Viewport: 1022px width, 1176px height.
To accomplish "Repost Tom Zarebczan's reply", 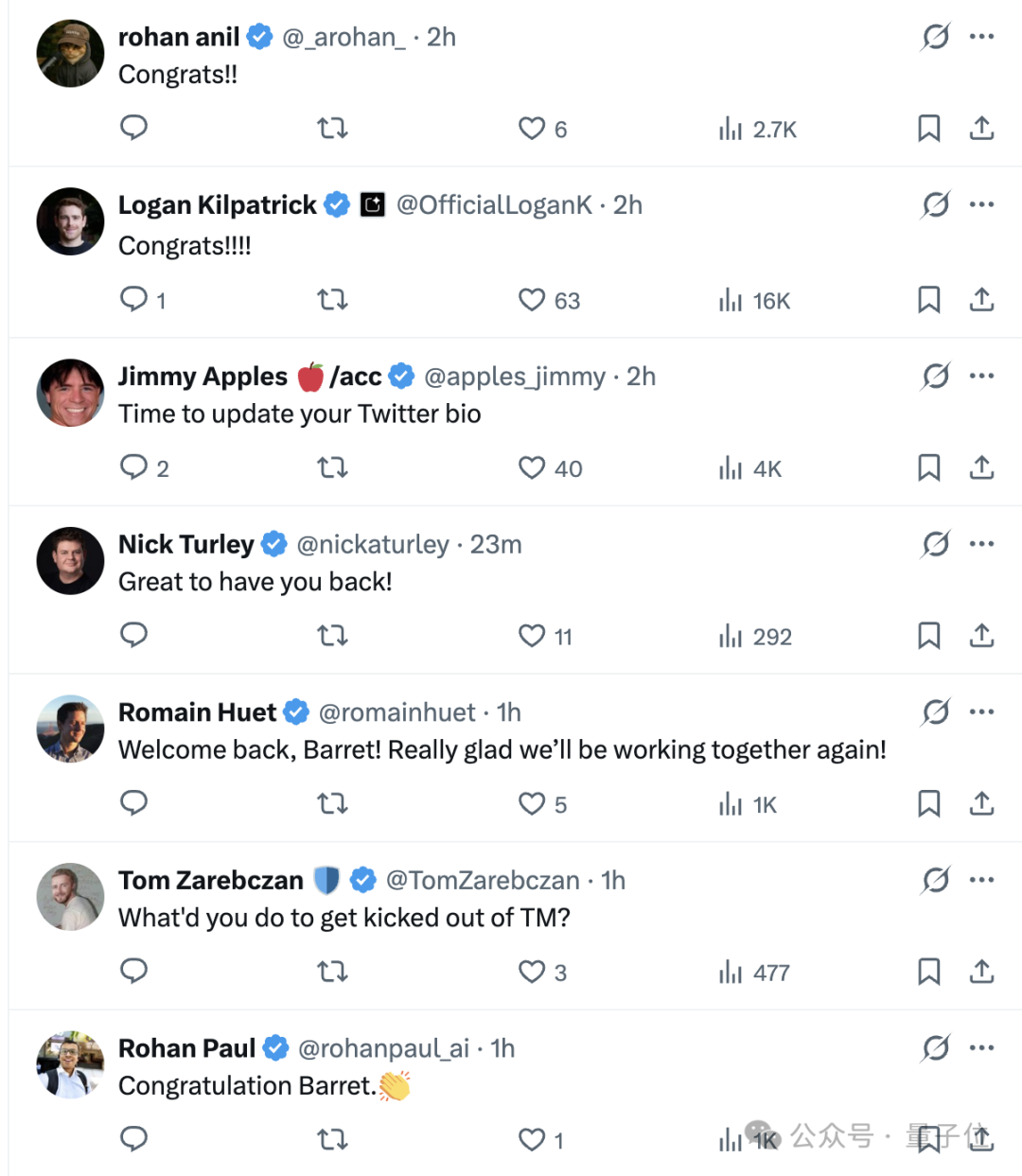I will click(332, 972).
